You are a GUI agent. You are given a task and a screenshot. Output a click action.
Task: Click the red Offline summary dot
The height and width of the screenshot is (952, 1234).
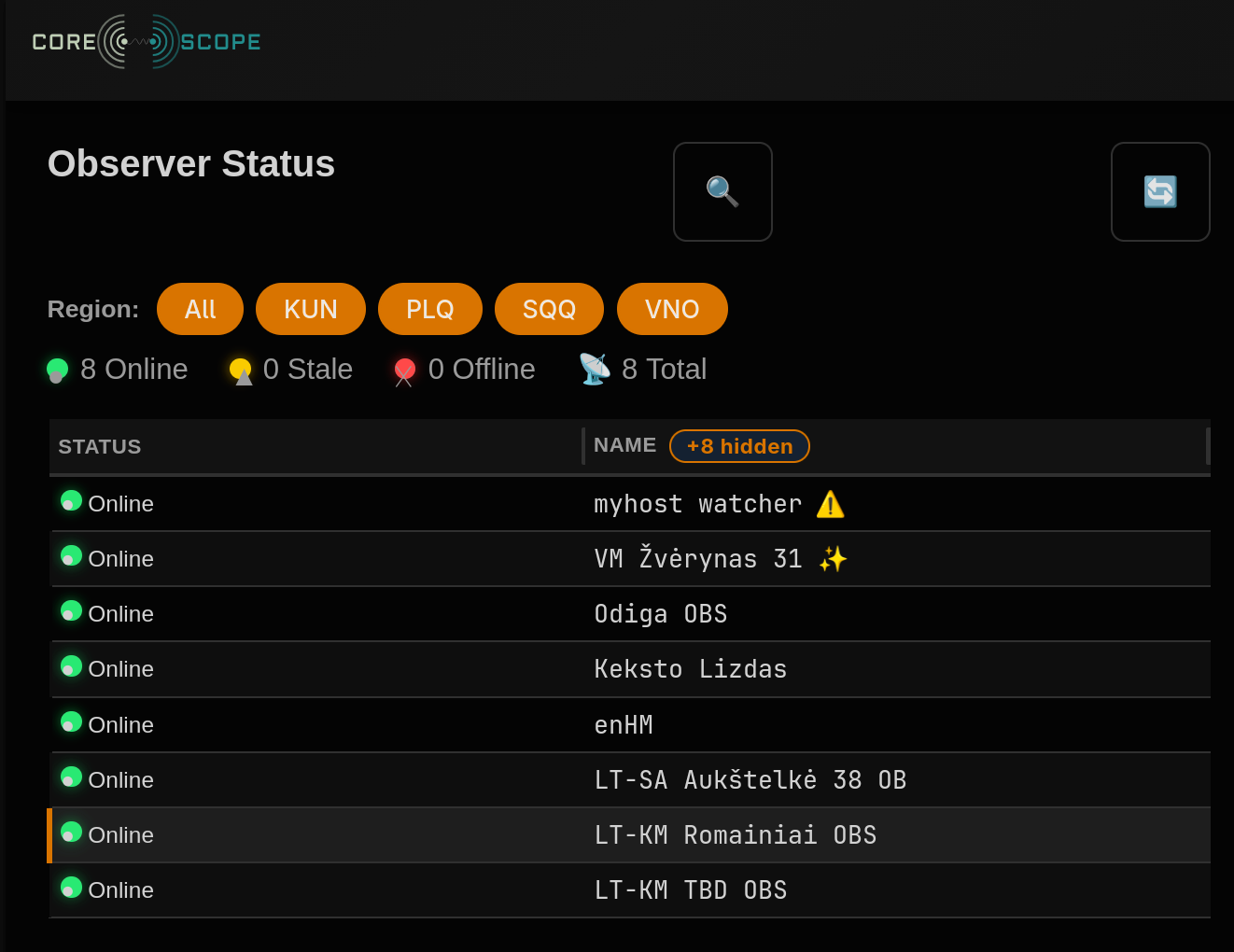point(404,371)
